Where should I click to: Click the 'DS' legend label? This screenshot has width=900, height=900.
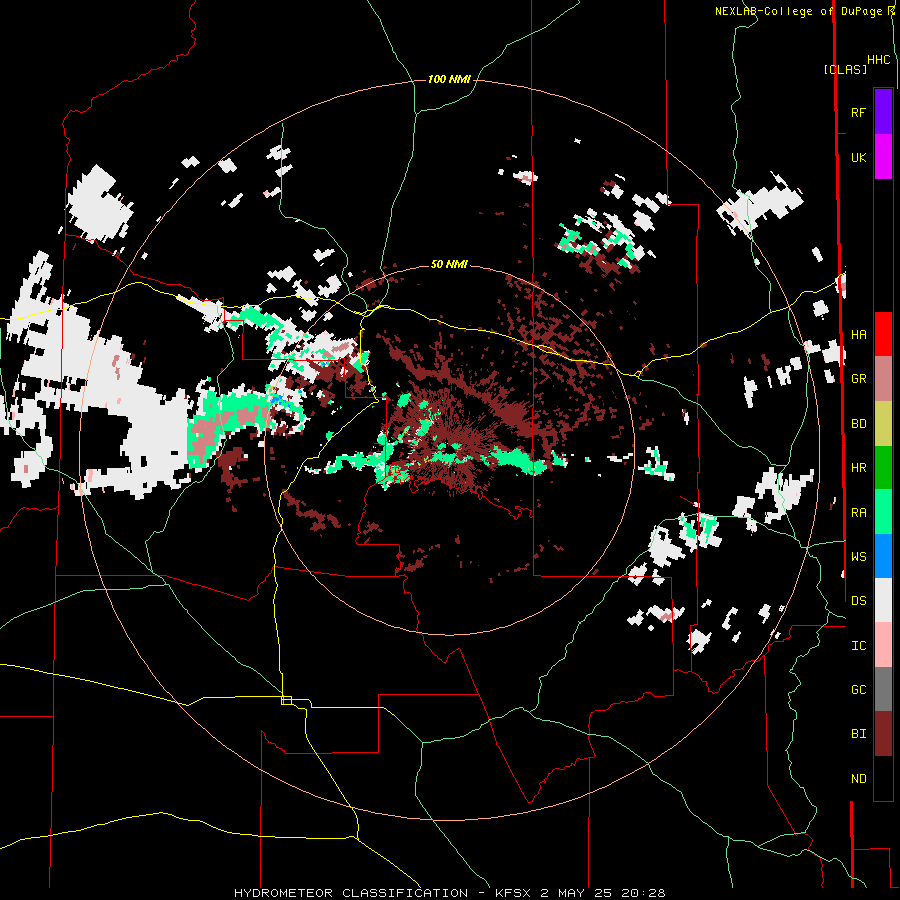(858, 601)
